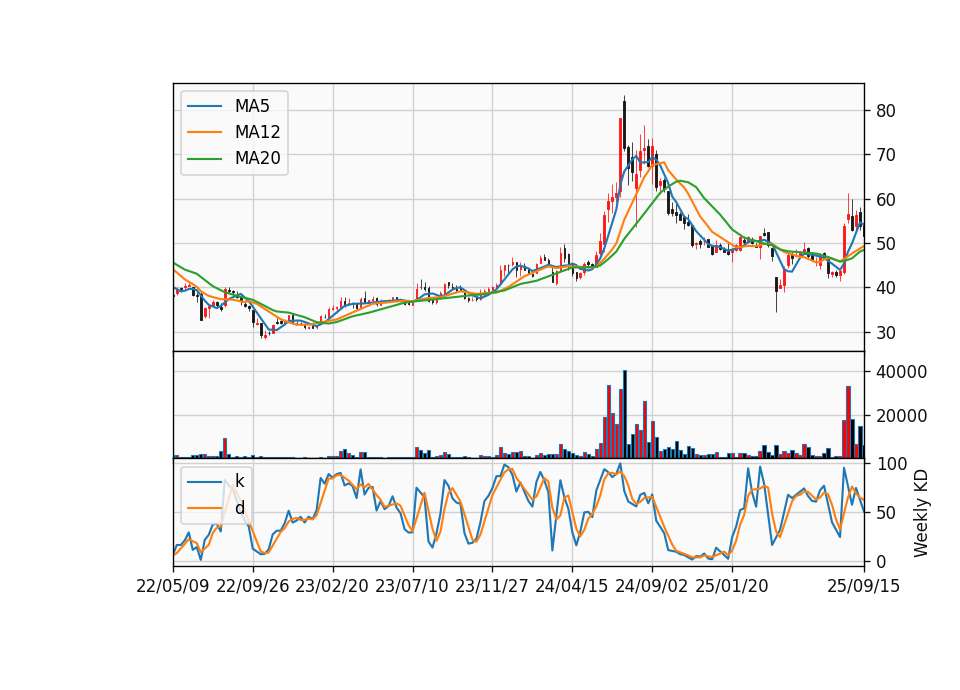Viewport: 960px width, 690px height.
Task: Click the Weekly KD axis label
Action: 921,513
